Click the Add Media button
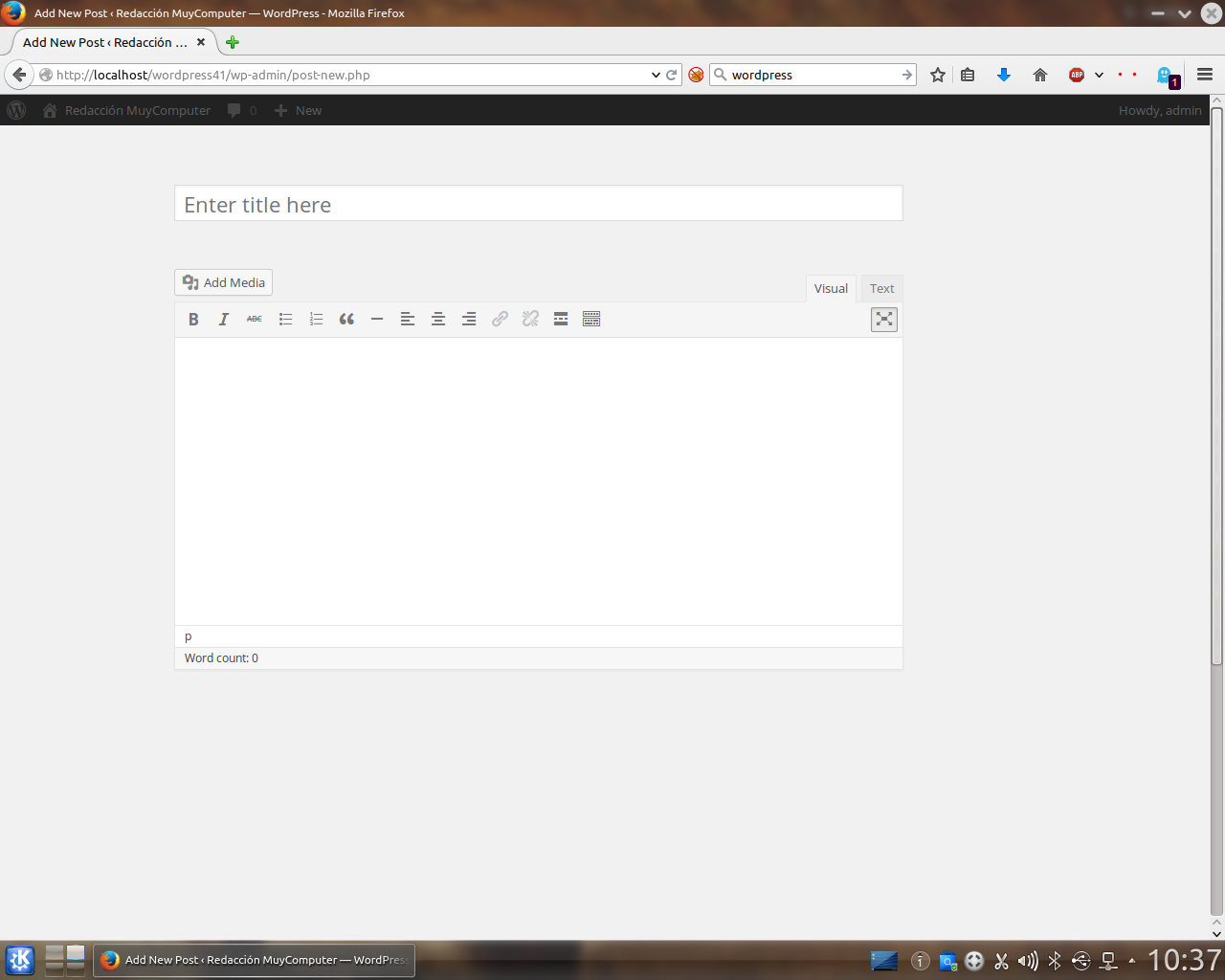 click(222, 282)
